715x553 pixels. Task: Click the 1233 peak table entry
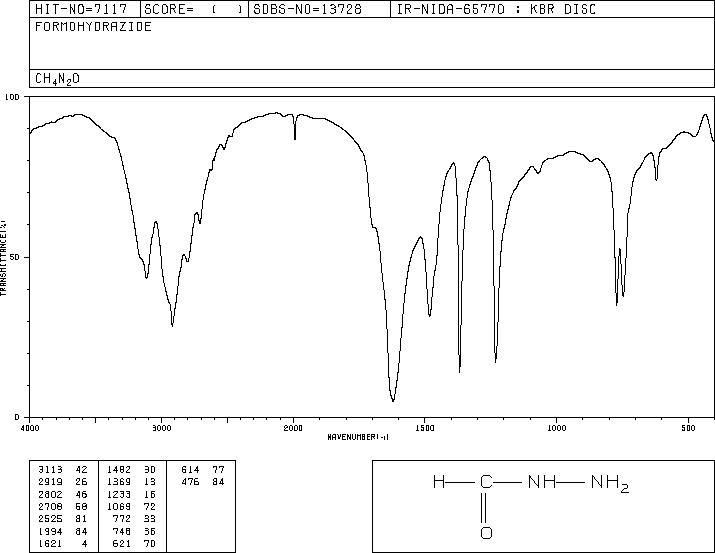click(x=131, y=494)
